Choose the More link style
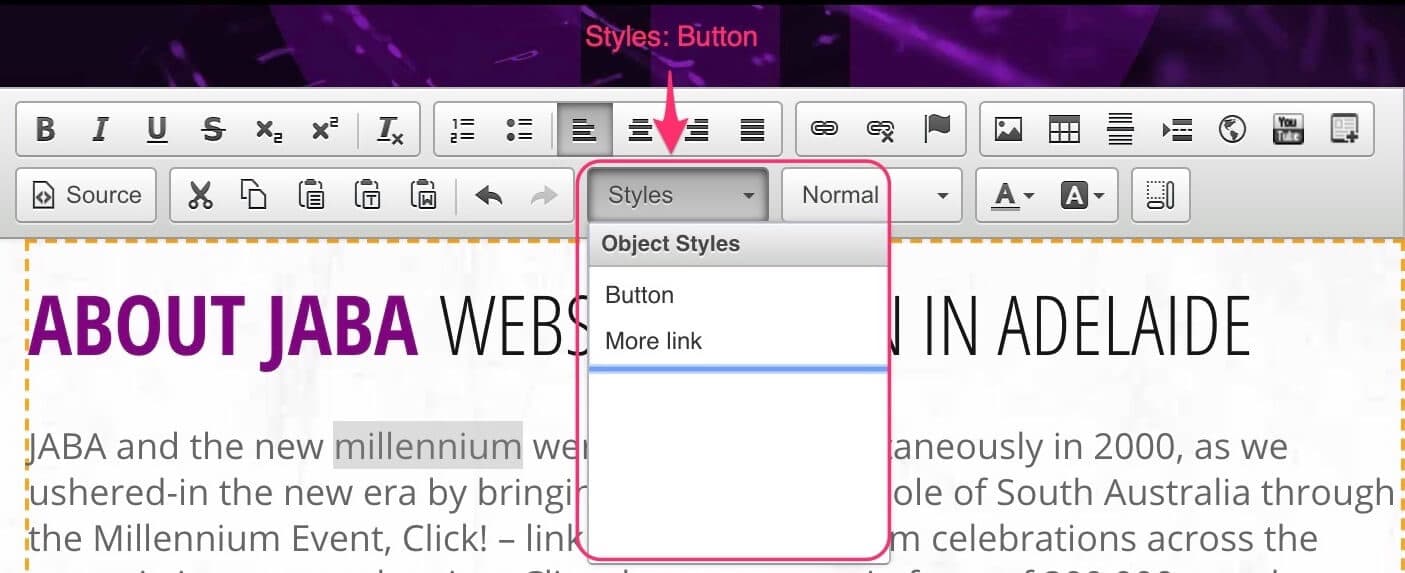Screen dimensions: 1405x573 (738, 341)
